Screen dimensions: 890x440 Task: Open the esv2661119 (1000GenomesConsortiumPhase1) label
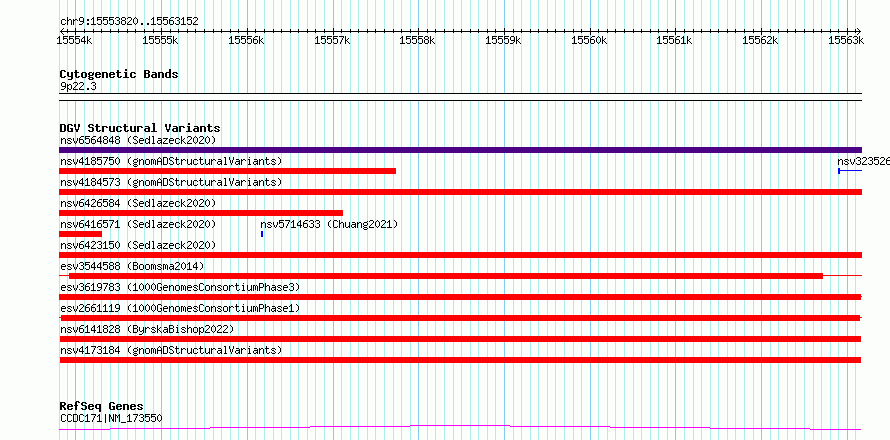tap(179, 308)
